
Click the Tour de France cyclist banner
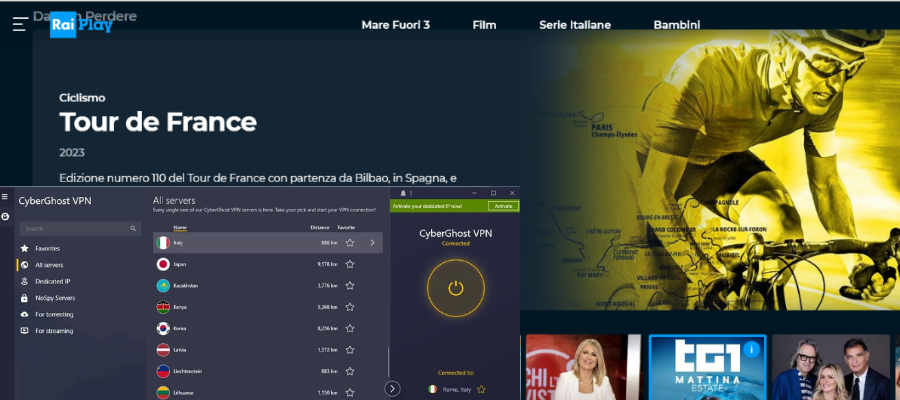[710, 169]
